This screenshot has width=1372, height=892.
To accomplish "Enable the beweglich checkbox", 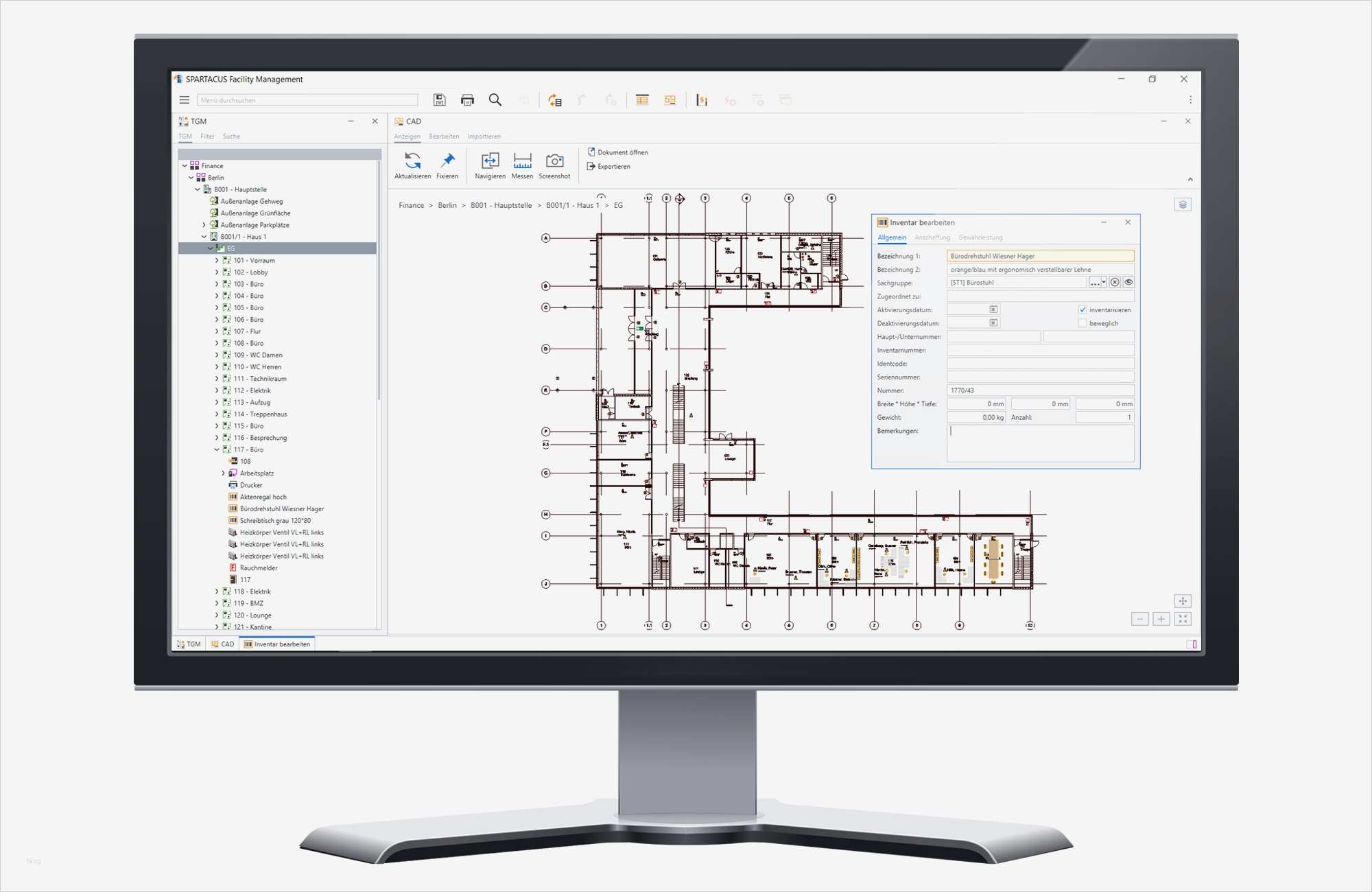I will point(1083,323).
